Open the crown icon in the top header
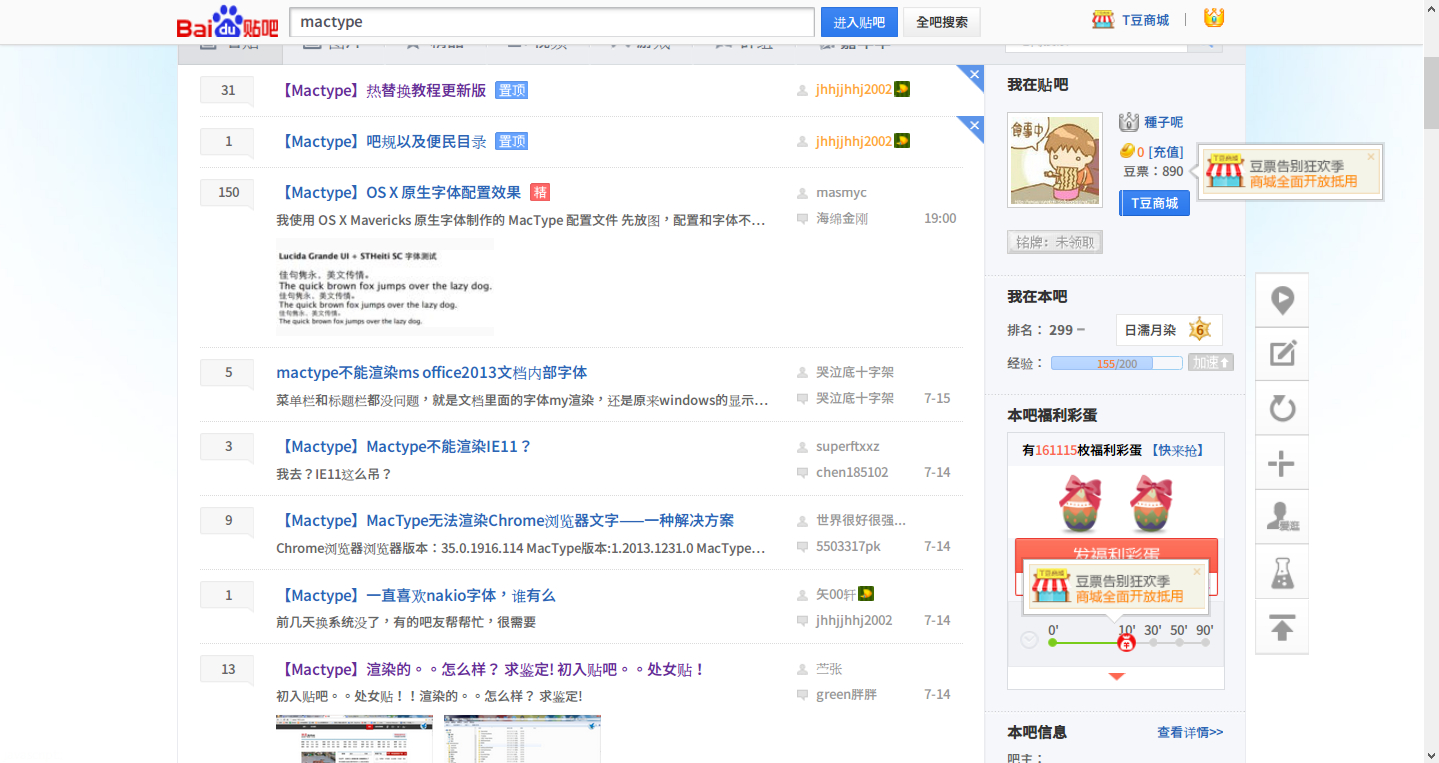Screen dimensions: 1439x763 point(1214,18)
